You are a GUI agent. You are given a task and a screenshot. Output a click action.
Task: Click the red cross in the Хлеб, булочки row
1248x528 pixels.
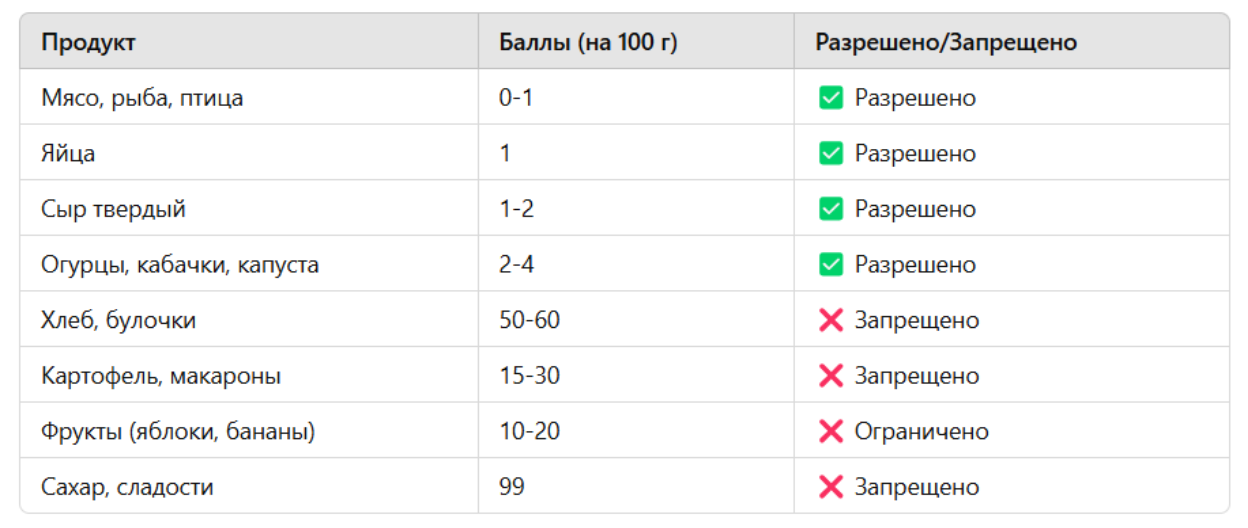830,321
